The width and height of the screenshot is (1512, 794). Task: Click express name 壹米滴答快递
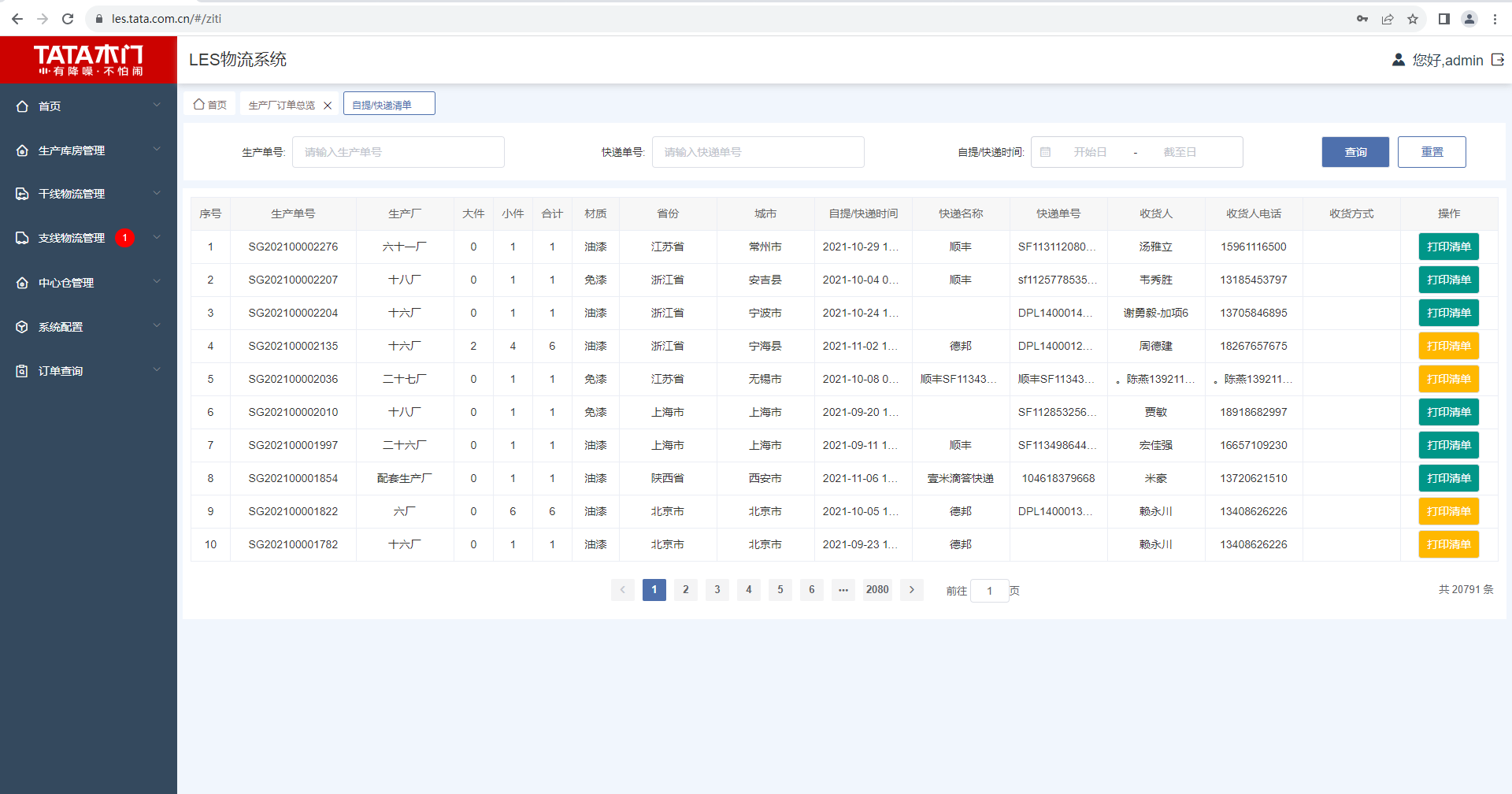tap(961, 478)
